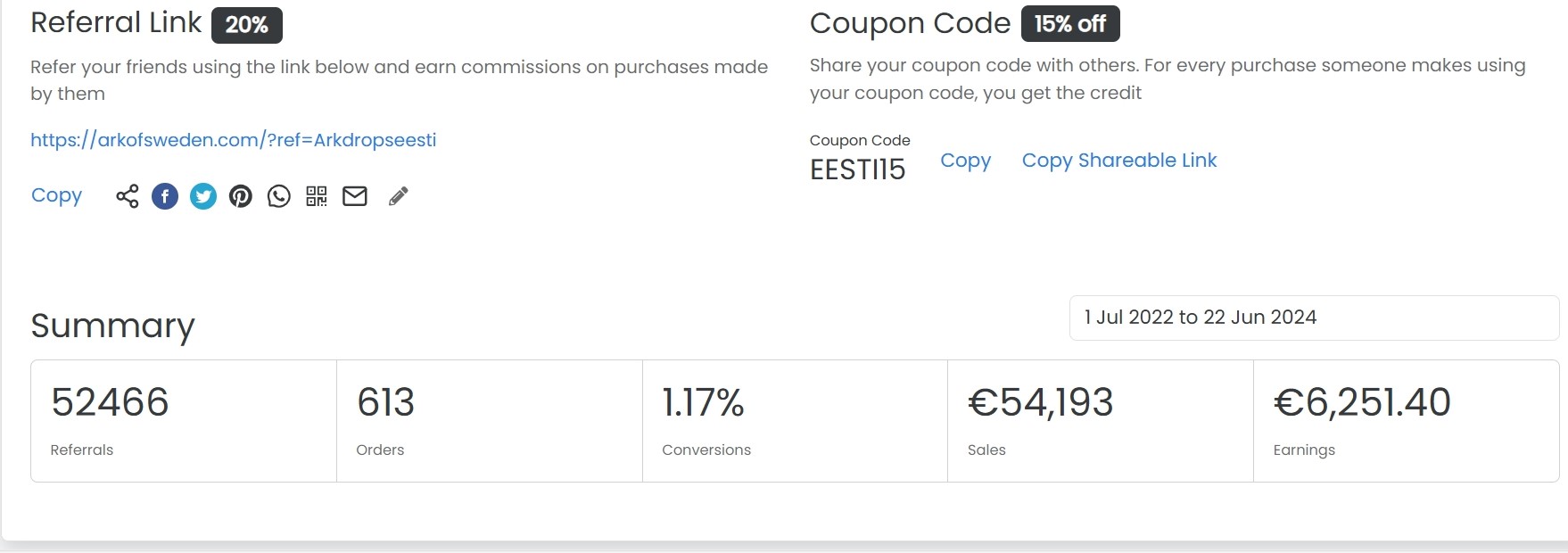Select the Sales summary card
This screenshot has width=1568, height=553.
(x=1100, y=421)
